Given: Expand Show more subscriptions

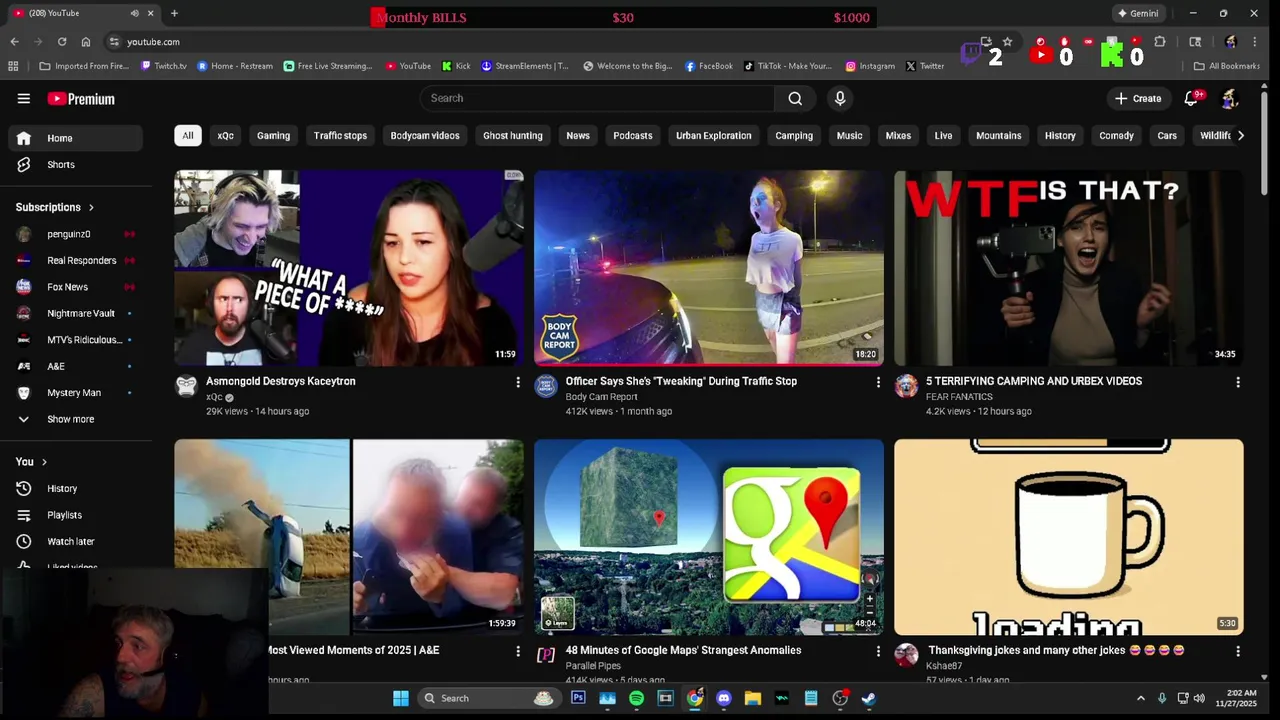Looking at the screenshot, I should (76, 419).
